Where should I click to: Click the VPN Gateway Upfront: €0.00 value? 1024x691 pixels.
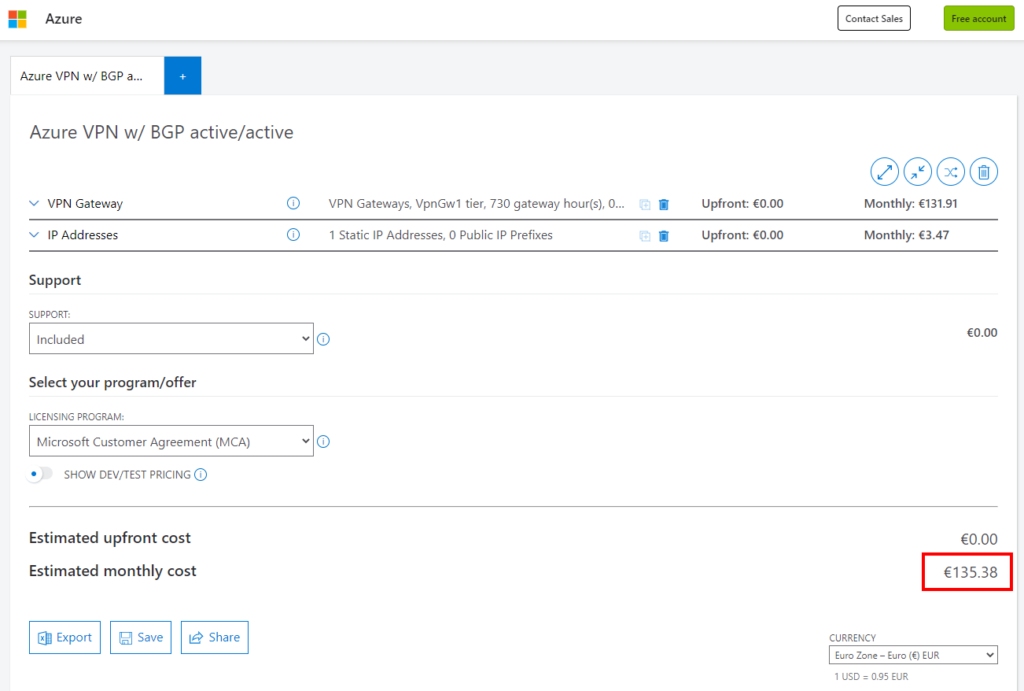(743, 203)
